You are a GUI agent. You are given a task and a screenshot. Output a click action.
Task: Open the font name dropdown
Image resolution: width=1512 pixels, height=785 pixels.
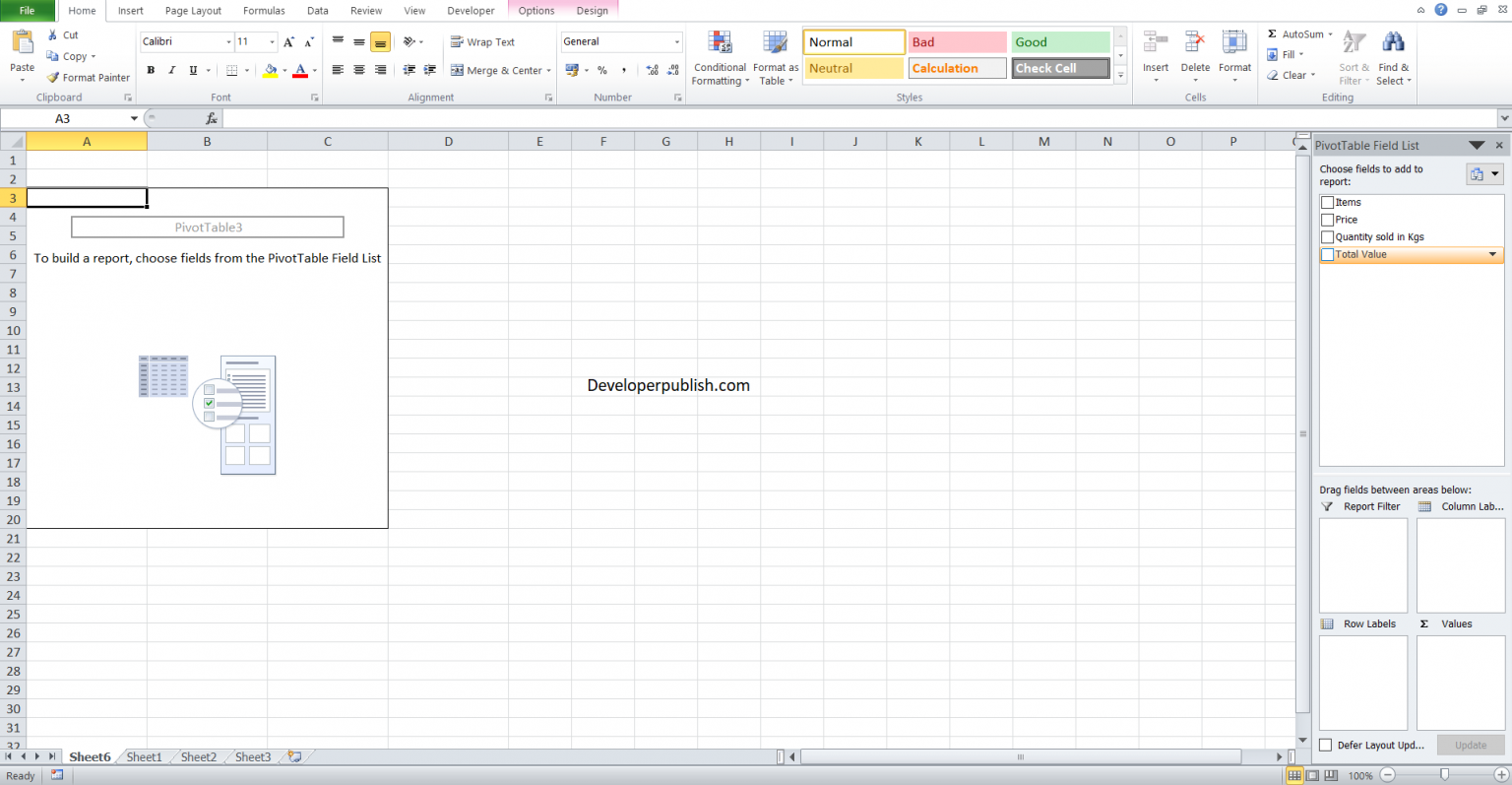pyautogui.click(x=228, y=41)
